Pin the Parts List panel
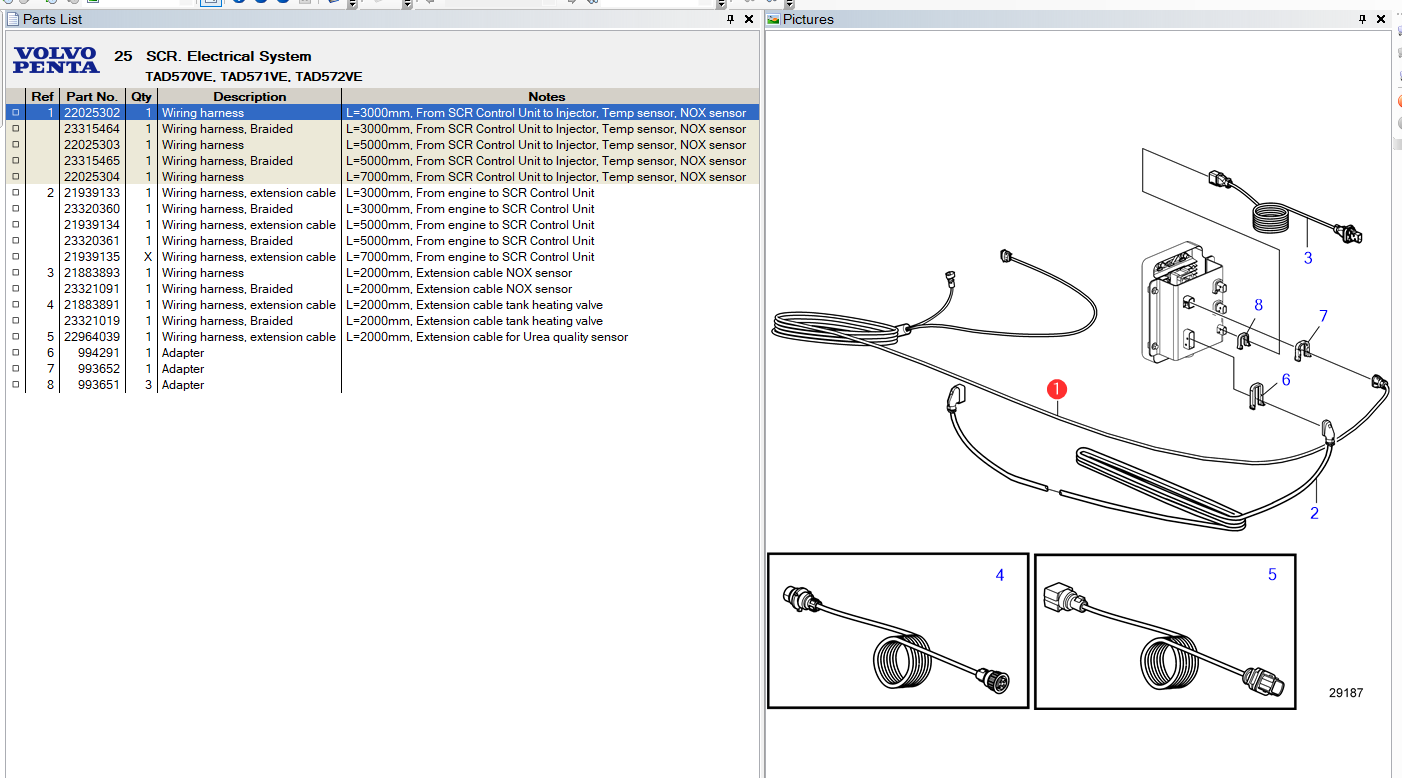 (x=732, y=19)
